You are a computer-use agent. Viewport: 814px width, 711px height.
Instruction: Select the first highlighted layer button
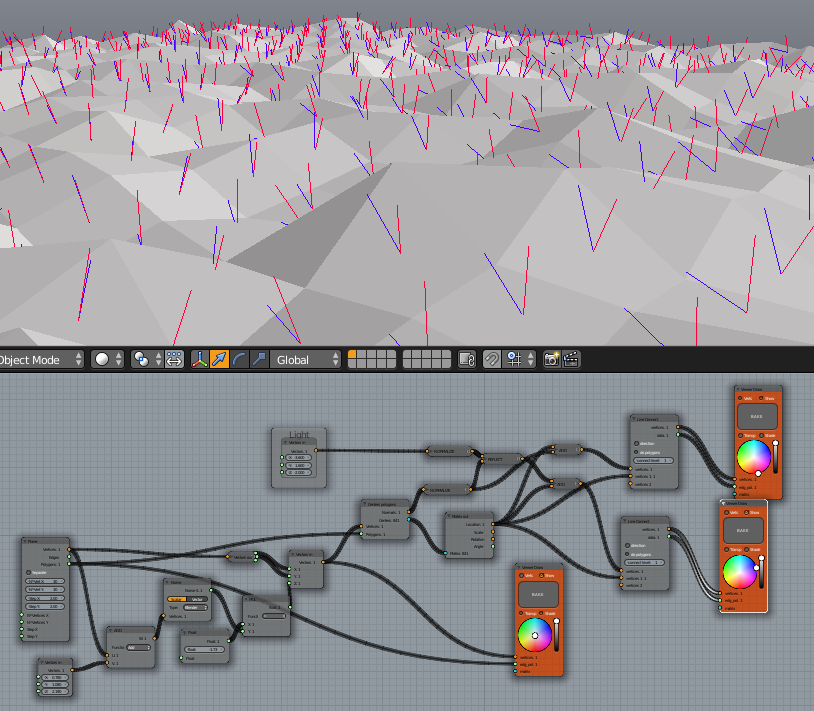pyautogui.click(x=352, y=355)
